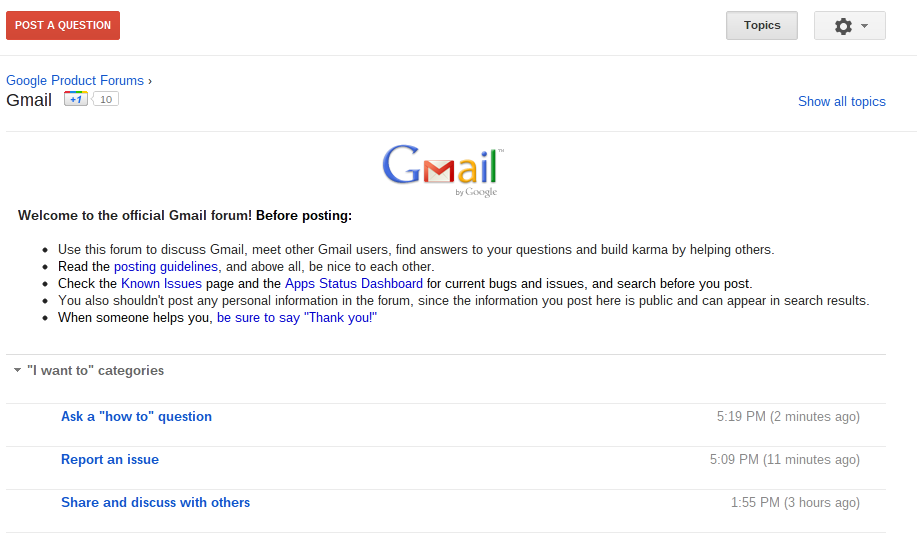Click the 1:55 PM (3 hours ago) timestamp
917x539 pixels.
(795, 502)
